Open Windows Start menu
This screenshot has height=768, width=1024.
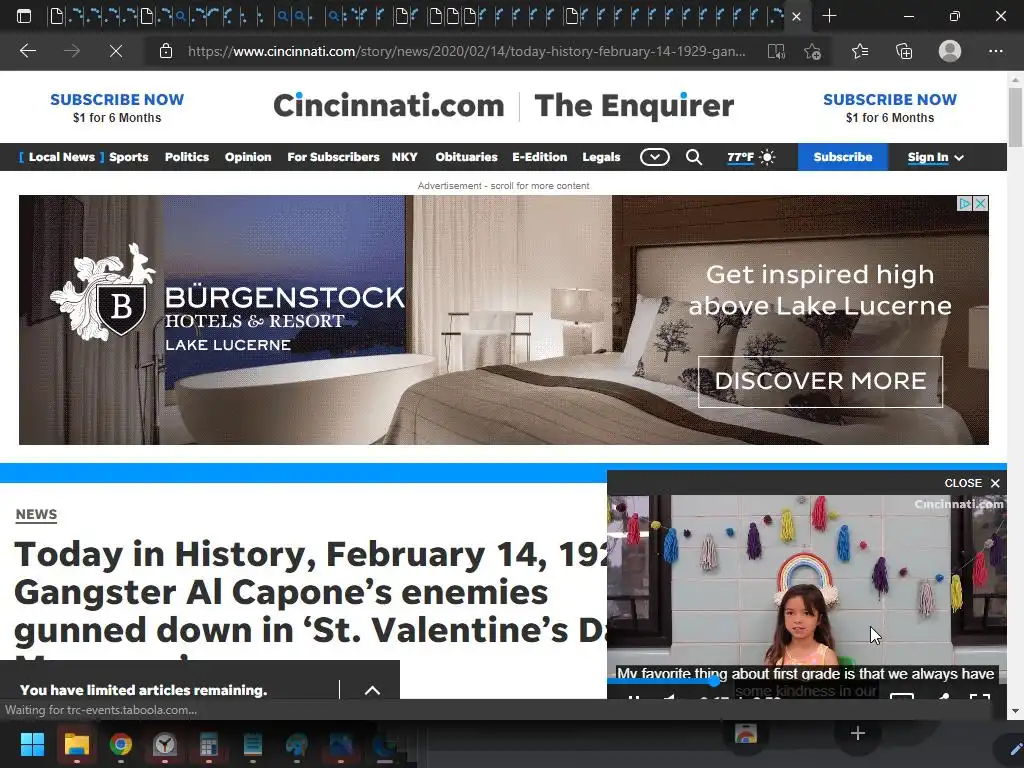32,744
